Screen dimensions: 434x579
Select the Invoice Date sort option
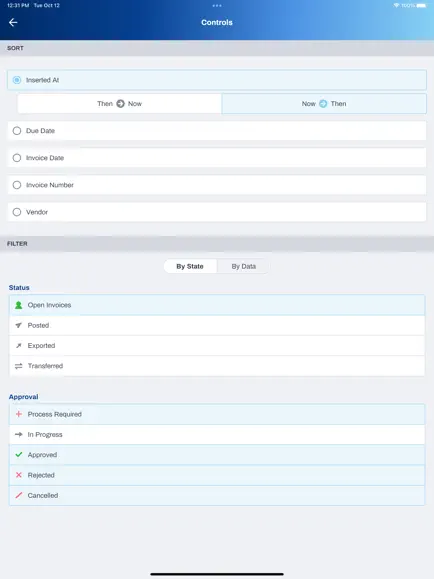point(217,158)
